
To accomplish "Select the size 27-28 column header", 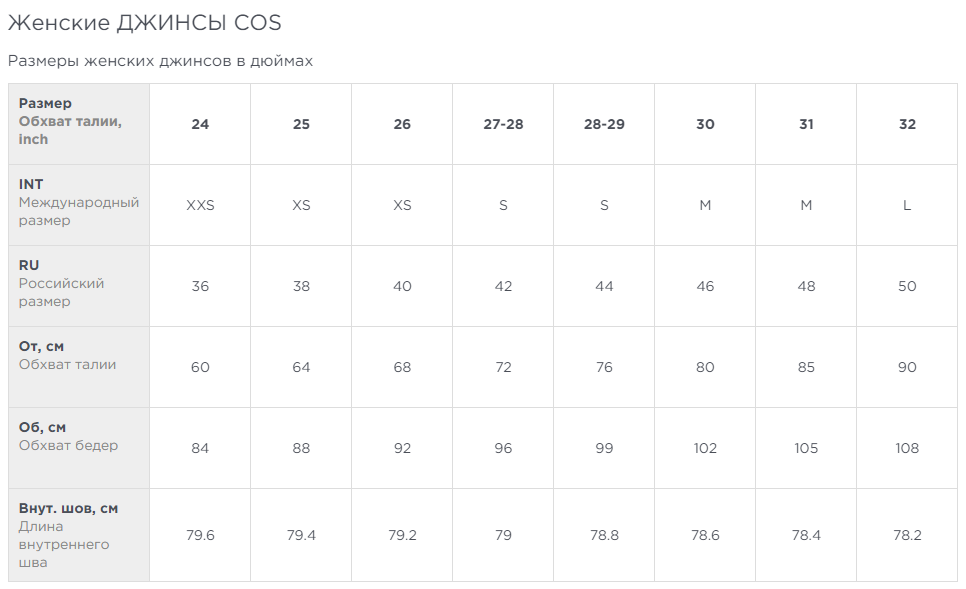I will pos(503,124).
